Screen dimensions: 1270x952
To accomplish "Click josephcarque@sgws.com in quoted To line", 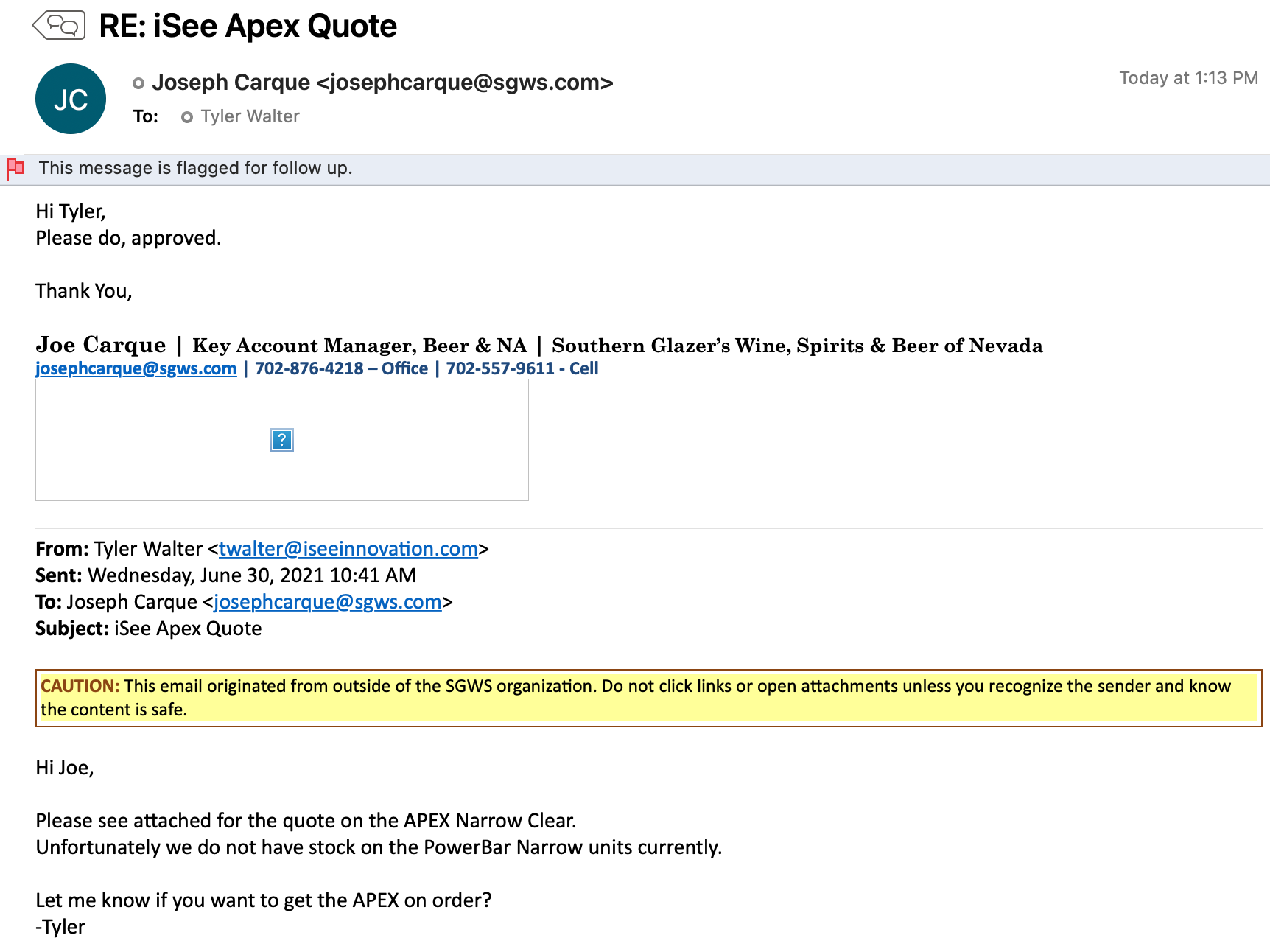I will (x=327, y=602).
